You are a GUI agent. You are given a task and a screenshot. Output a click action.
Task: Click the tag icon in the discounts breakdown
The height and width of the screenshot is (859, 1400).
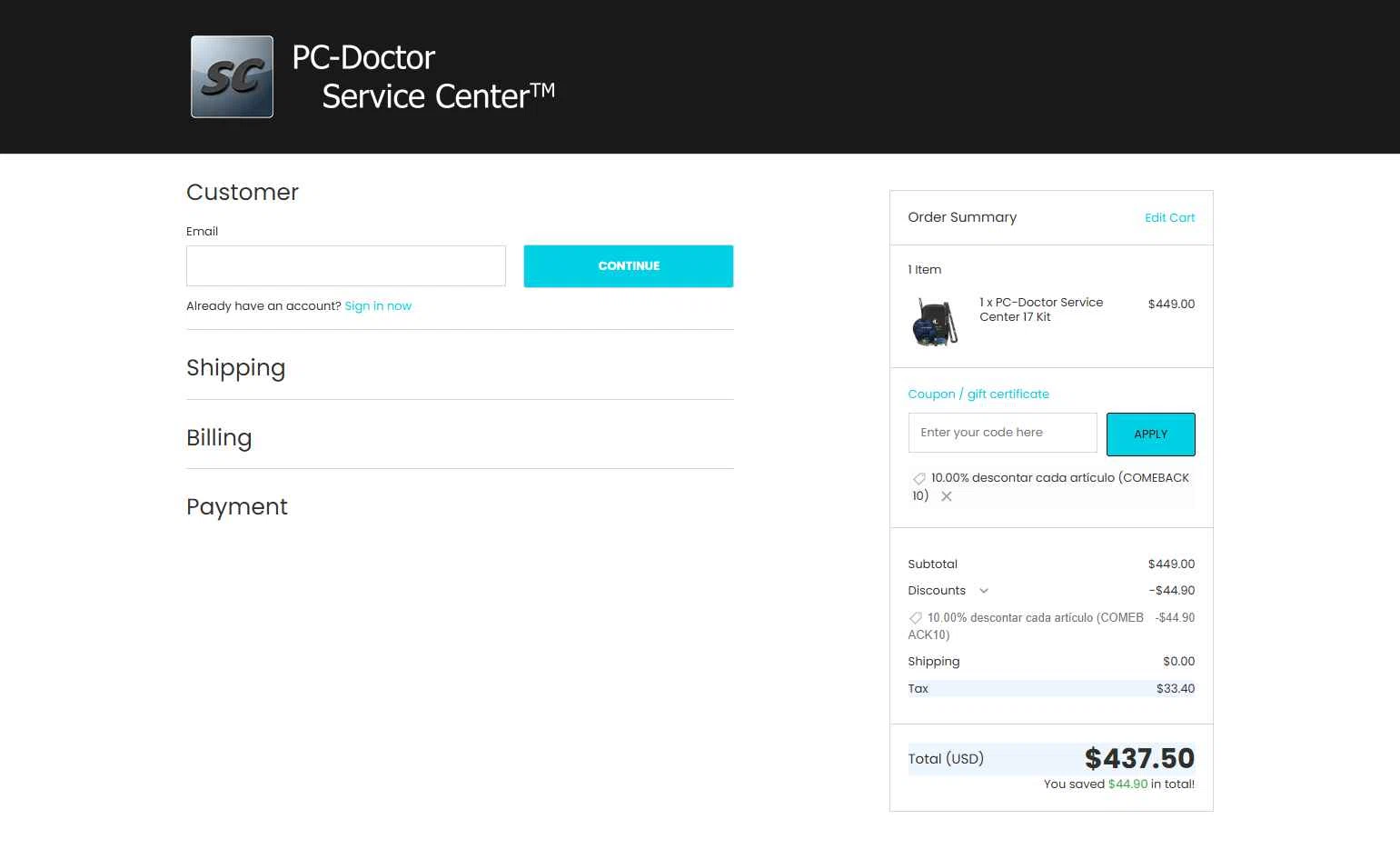click(x=916, y=618)
